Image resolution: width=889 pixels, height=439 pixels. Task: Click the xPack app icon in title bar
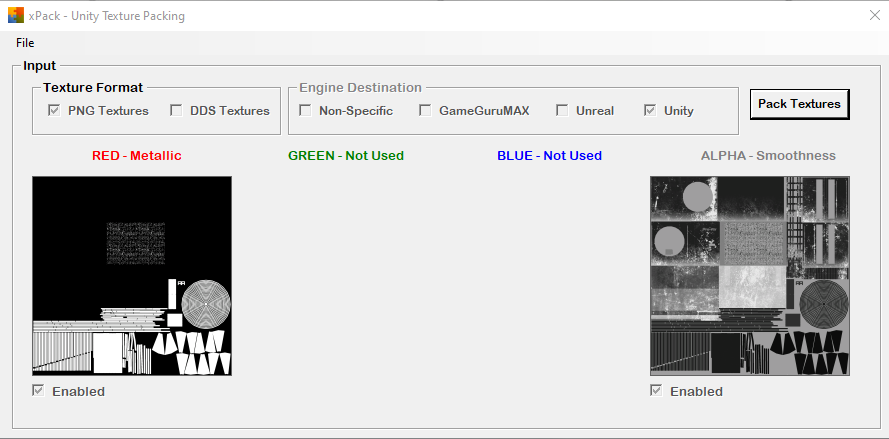click(x=16, y=15)
